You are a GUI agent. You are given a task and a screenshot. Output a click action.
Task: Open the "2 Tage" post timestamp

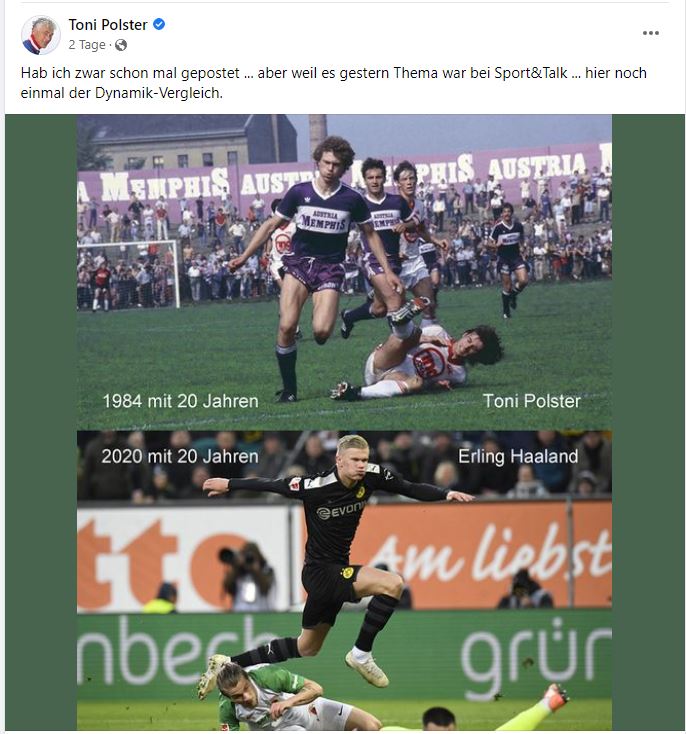(x=87, y=45)
